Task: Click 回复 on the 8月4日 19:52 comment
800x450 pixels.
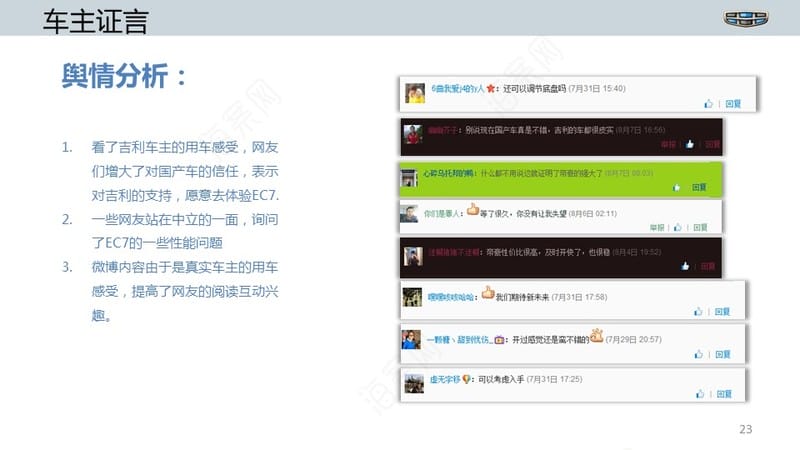Action: click(x=708, y=266)
